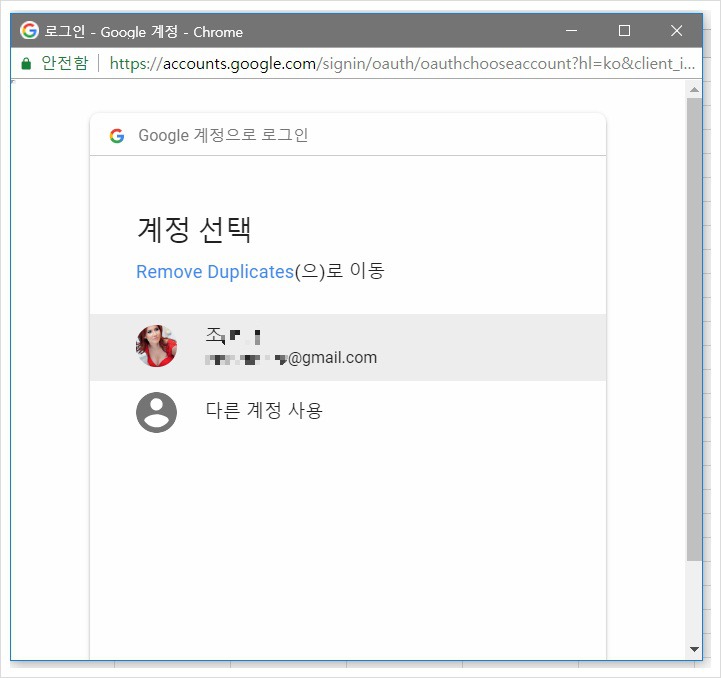This screenshot has width=721, height=678.
Task: Click the '안전함' secure label
Action: coord(65,63)
